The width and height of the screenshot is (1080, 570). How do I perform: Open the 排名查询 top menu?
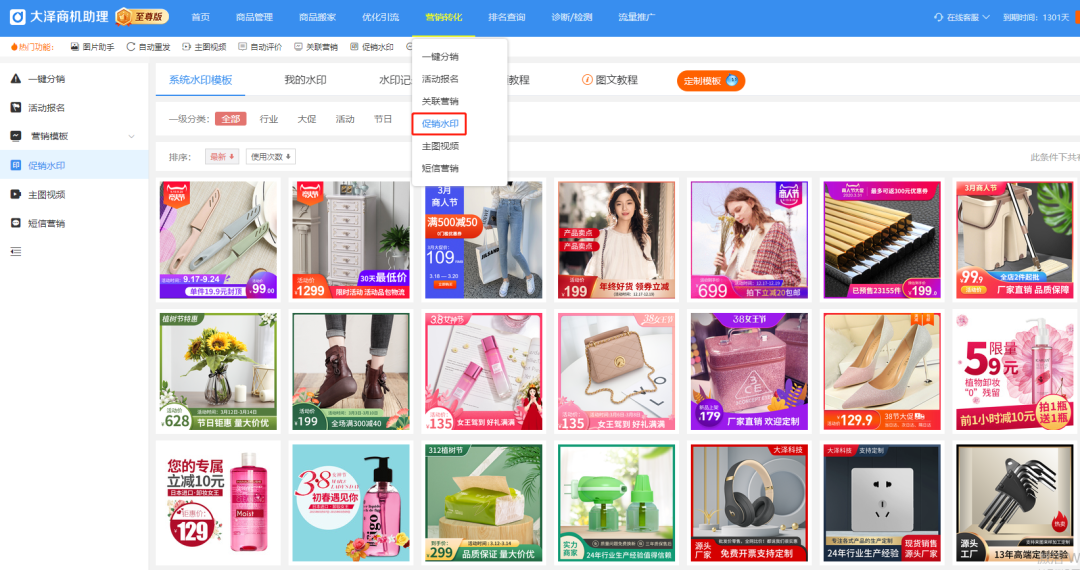coord(507,17)
